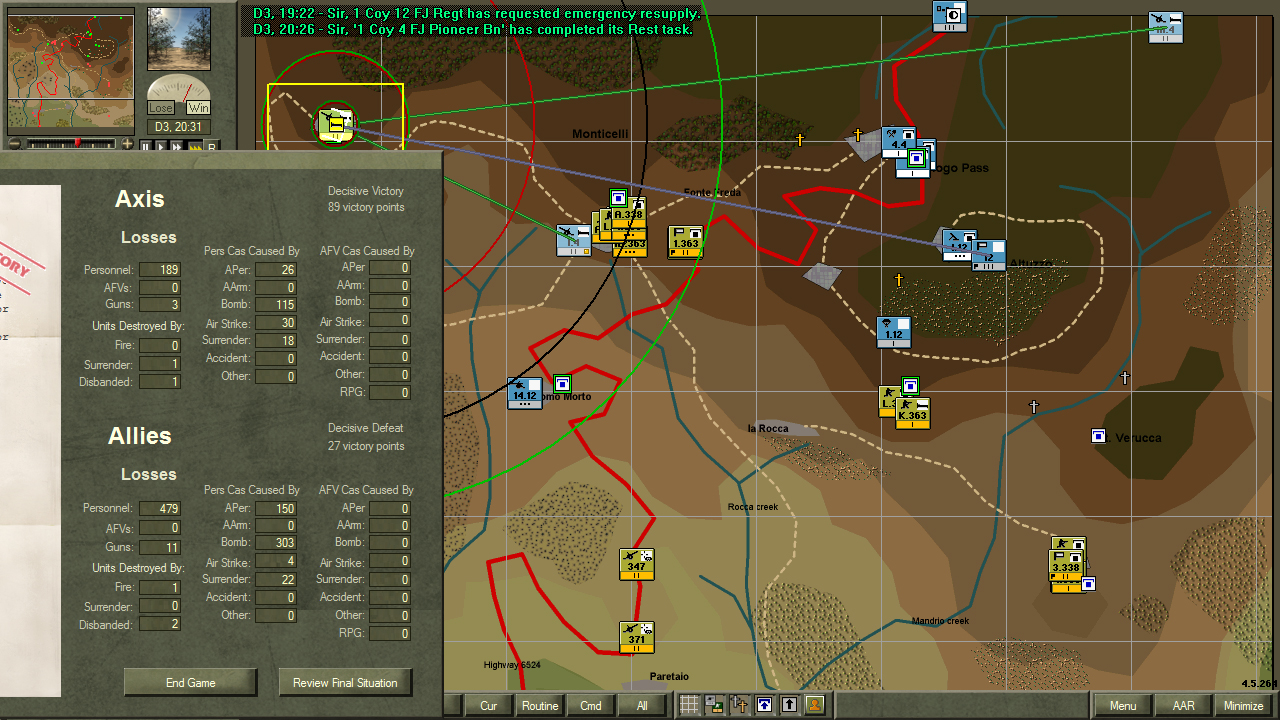Toggle the map grid display icon
The height and width of the screenshot is (720, 1280).
coord(689,705)
